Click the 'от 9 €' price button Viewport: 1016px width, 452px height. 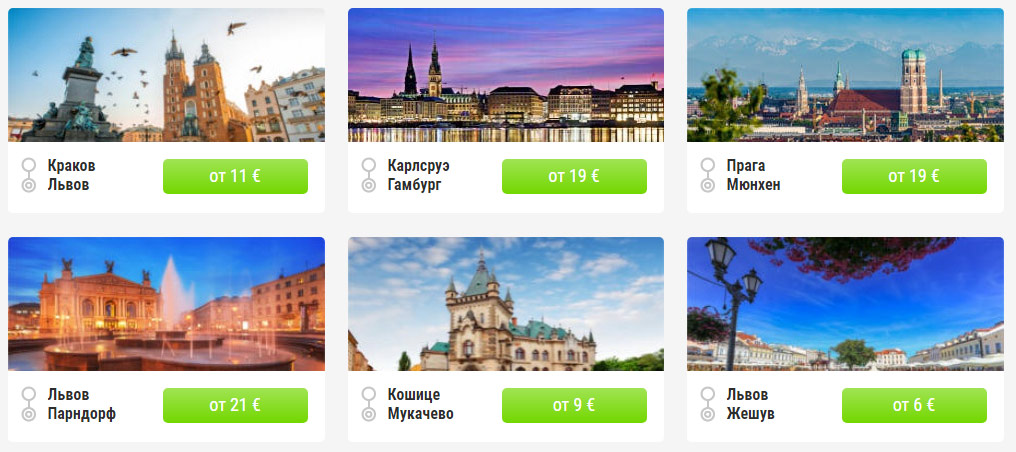(x=574, y=405)
